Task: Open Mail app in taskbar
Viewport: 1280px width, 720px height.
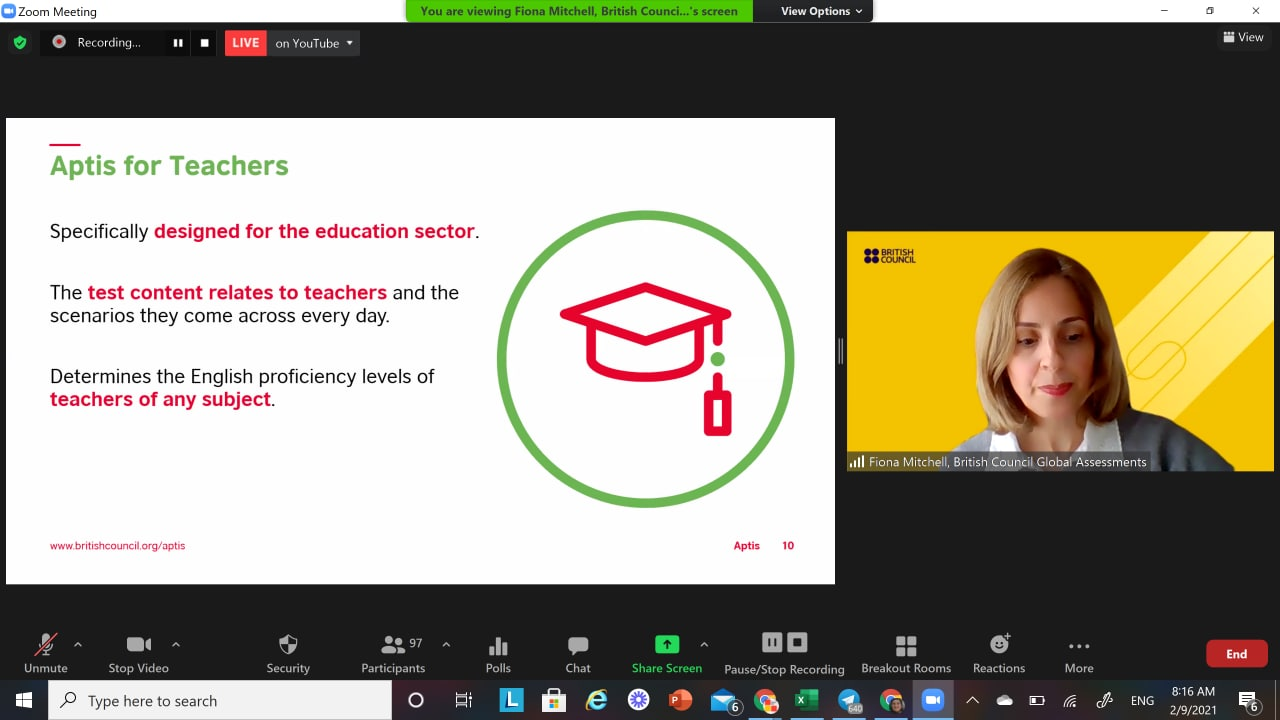Action: (x=724, y=701)
